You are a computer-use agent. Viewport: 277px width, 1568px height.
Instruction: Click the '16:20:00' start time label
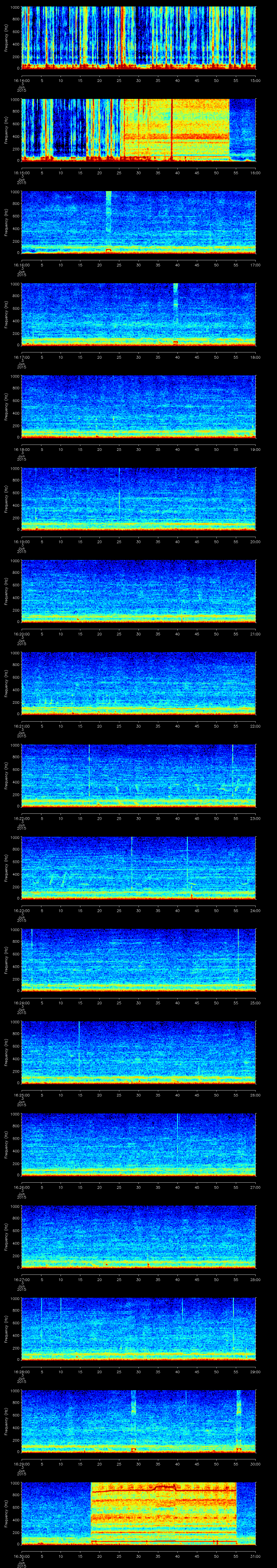pyautogui.click(x=21, y=634)
